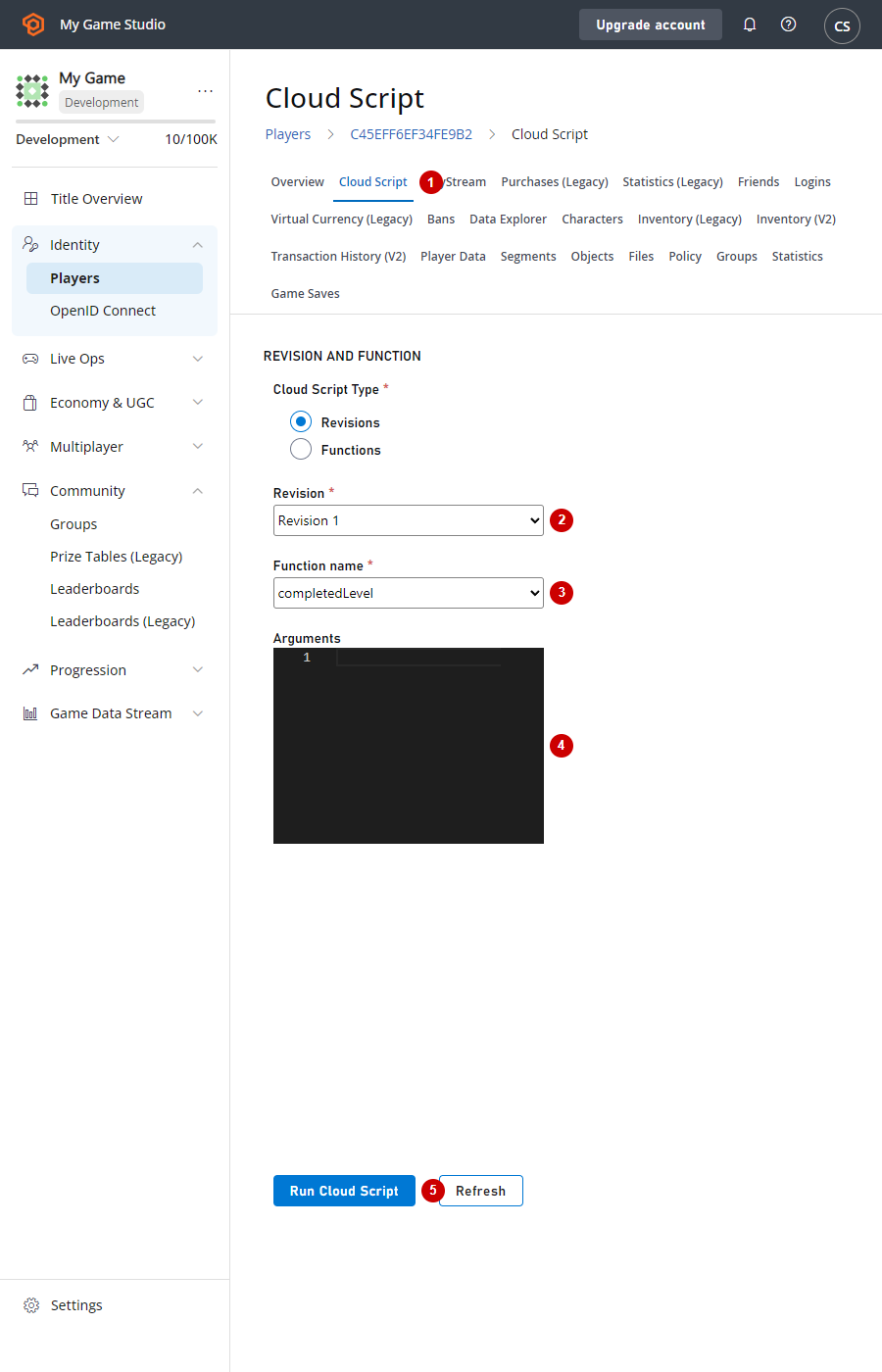
Task: Select the Cloud Script tab
Action: click(x=373, y=182)
